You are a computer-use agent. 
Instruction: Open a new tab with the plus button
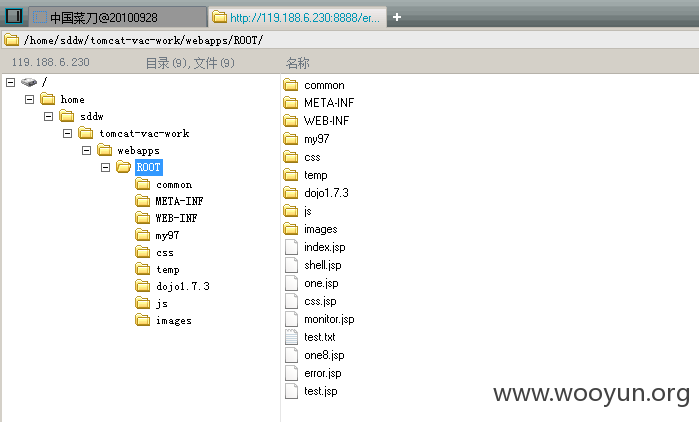coord(397,17)
